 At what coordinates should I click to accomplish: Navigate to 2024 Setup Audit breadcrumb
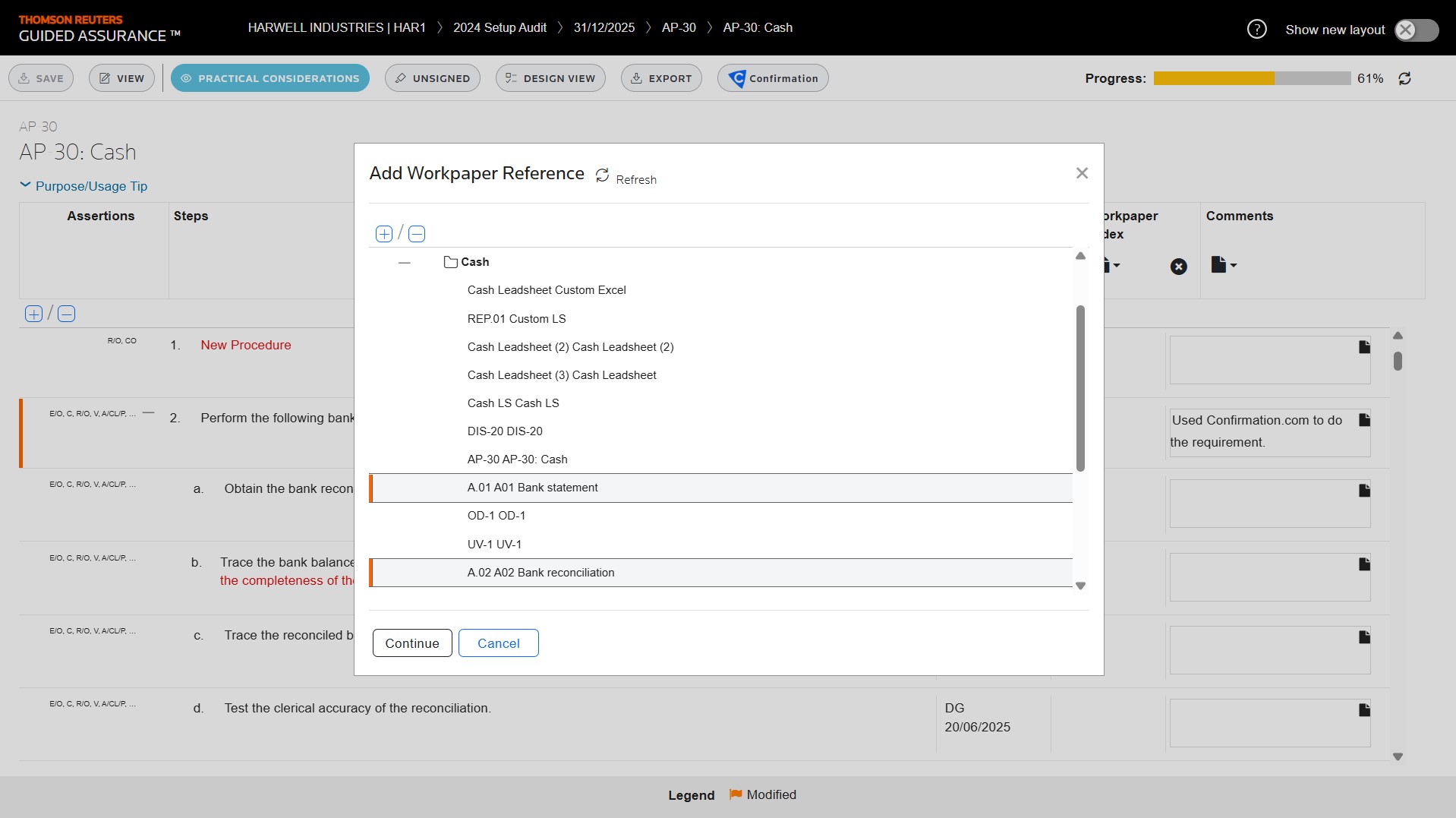500,27
